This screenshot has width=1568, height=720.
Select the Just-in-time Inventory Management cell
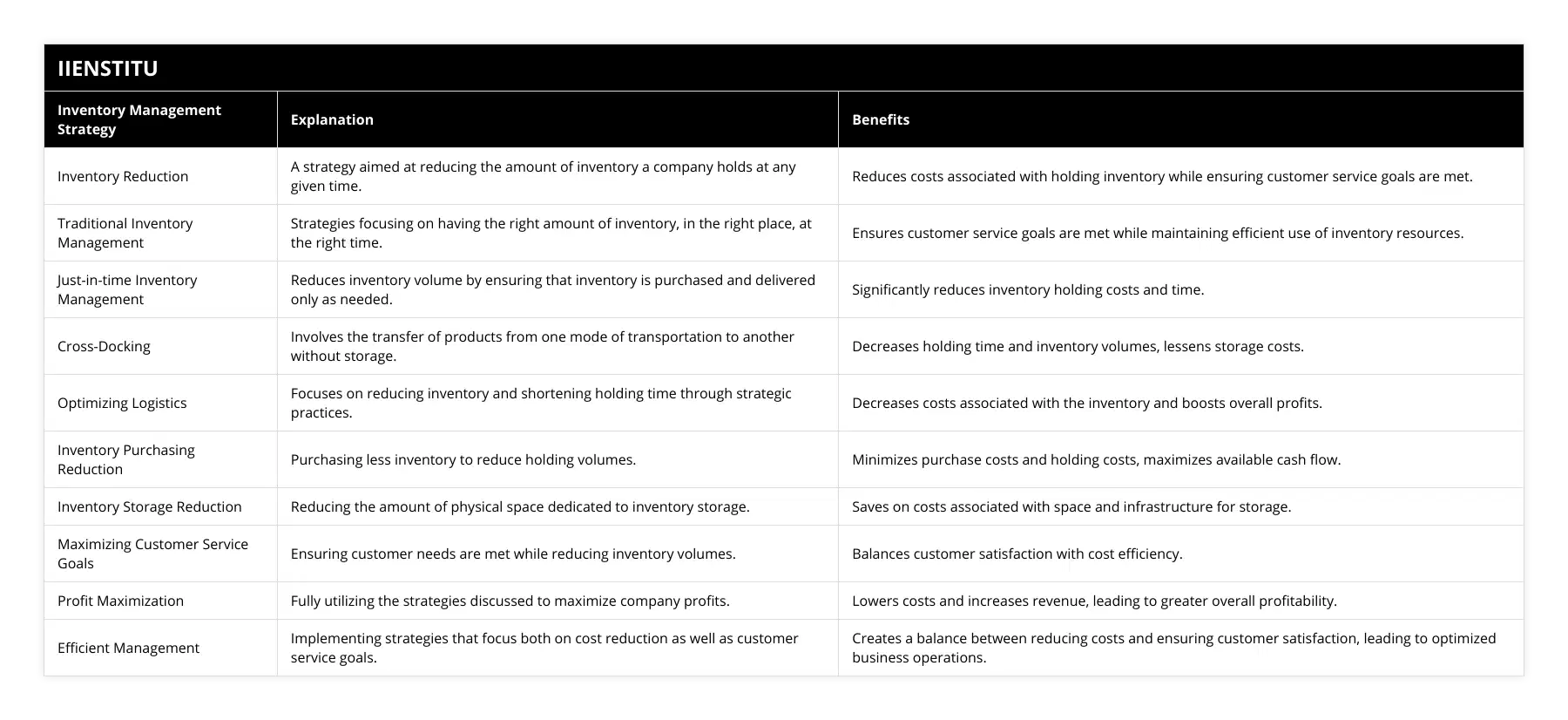[127, 289]
